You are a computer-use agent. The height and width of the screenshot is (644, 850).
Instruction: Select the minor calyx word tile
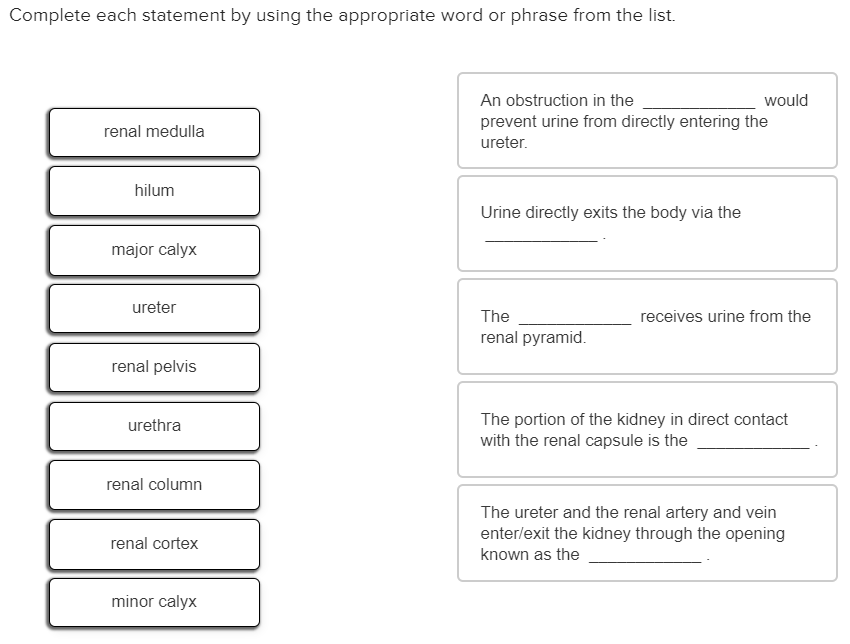coord(154,602)
